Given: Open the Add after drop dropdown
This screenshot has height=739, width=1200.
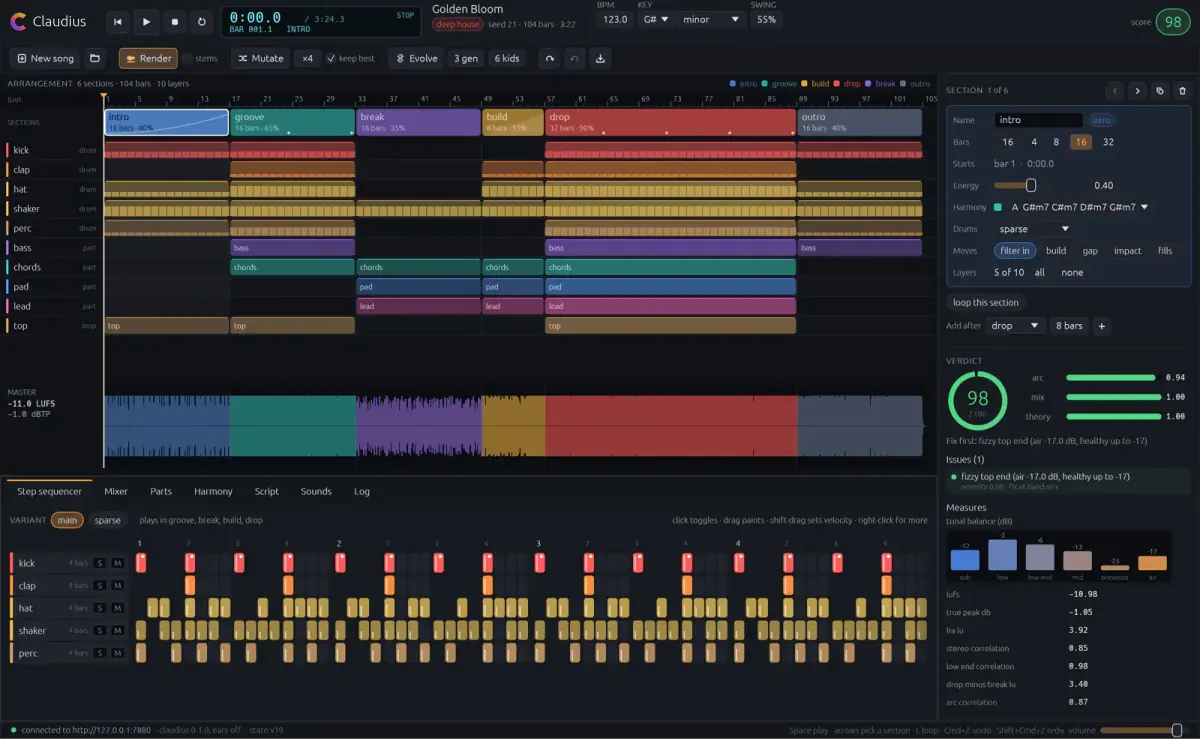Looking at the screenshot, I should coord(1015,326).
